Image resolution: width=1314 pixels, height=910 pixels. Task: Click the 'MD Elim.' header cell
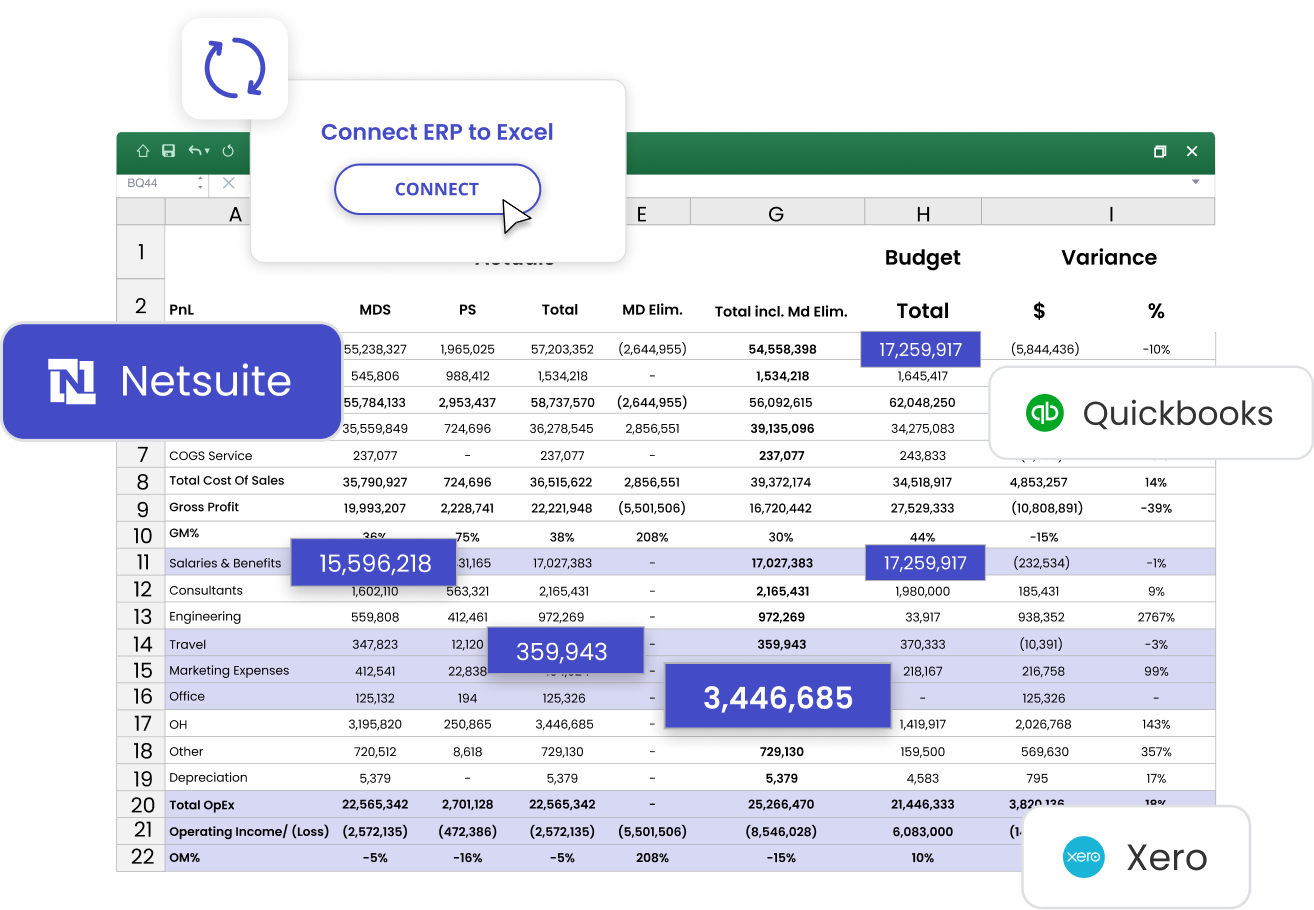pos(652,309)
